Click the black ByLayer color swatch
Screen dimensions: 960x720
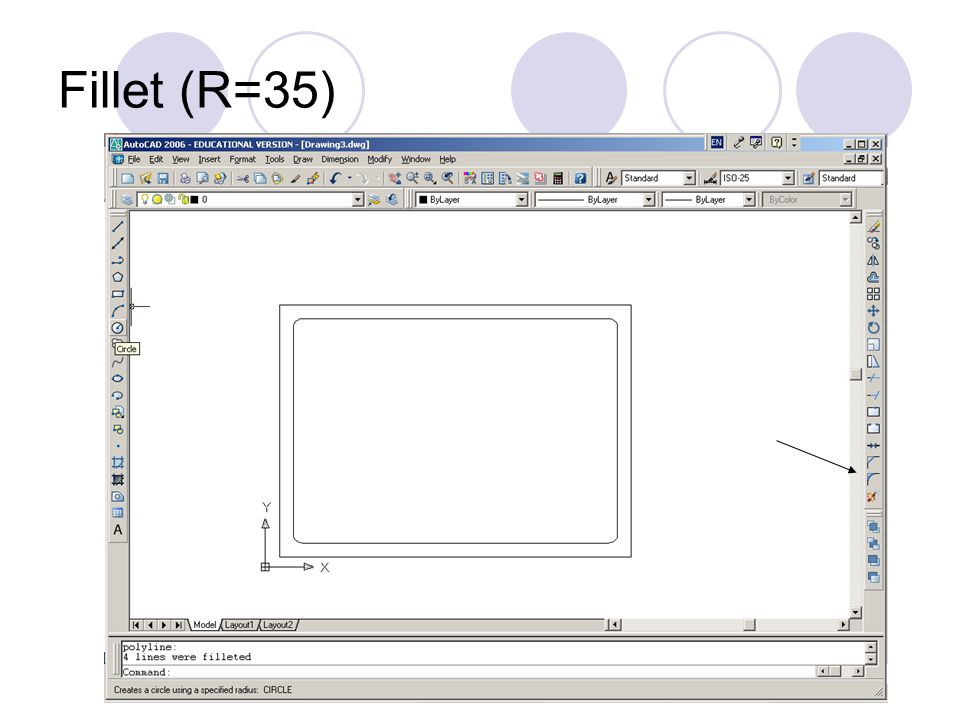(423, 200)
